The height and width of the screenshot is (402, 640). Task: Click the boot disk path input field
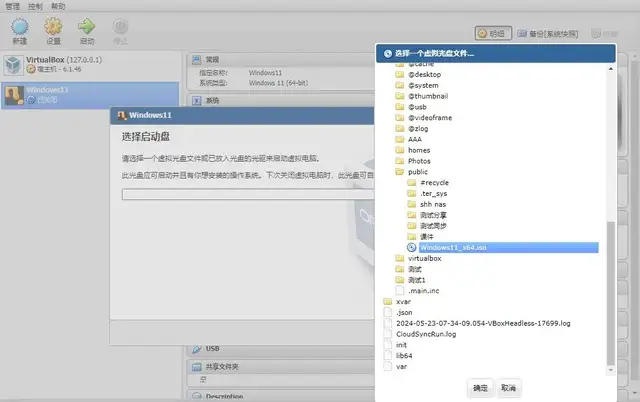(248, 194)
